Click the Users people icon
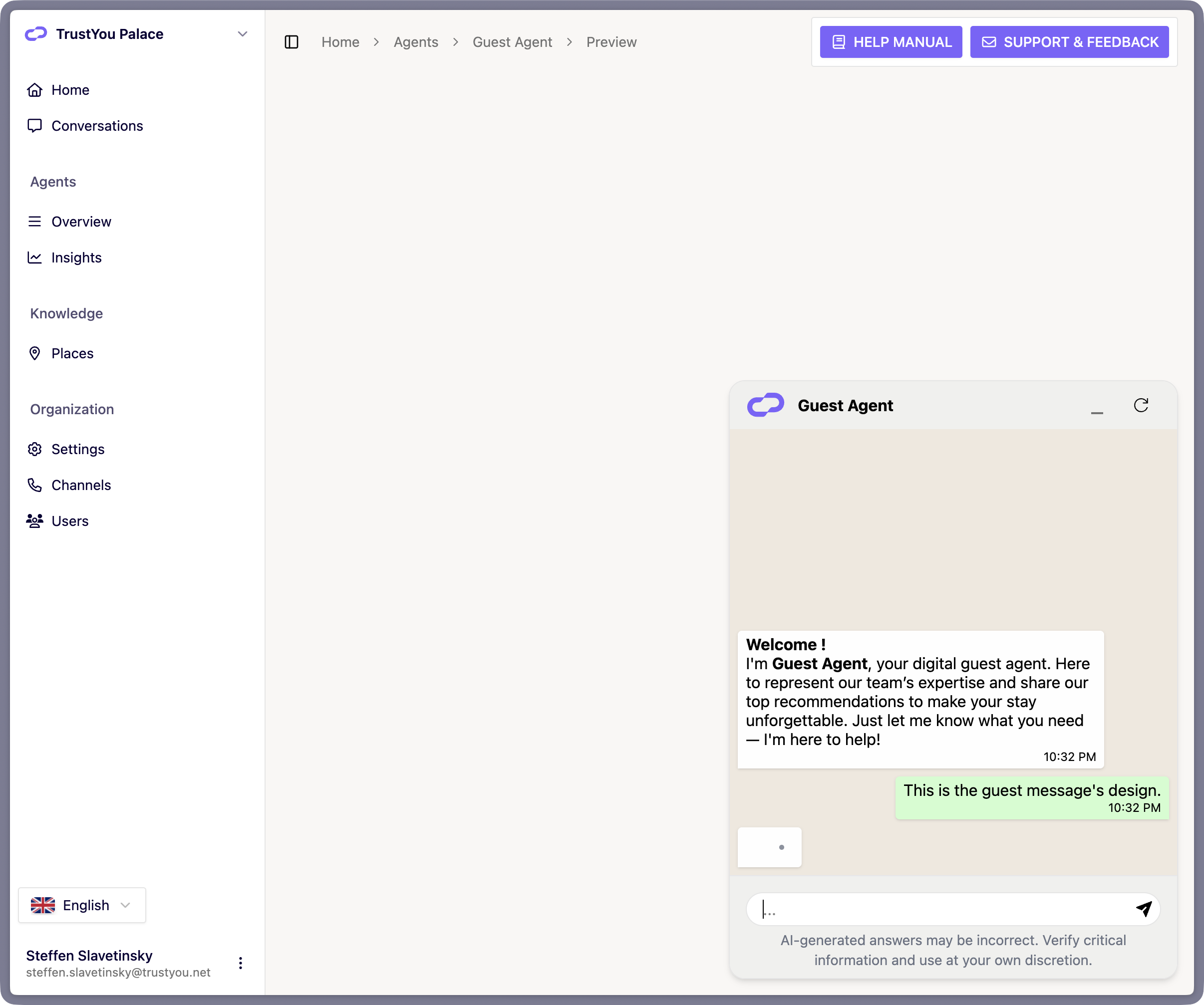Image resolution: width=1204 pixels, height=1005 pixels. point(35,520)
